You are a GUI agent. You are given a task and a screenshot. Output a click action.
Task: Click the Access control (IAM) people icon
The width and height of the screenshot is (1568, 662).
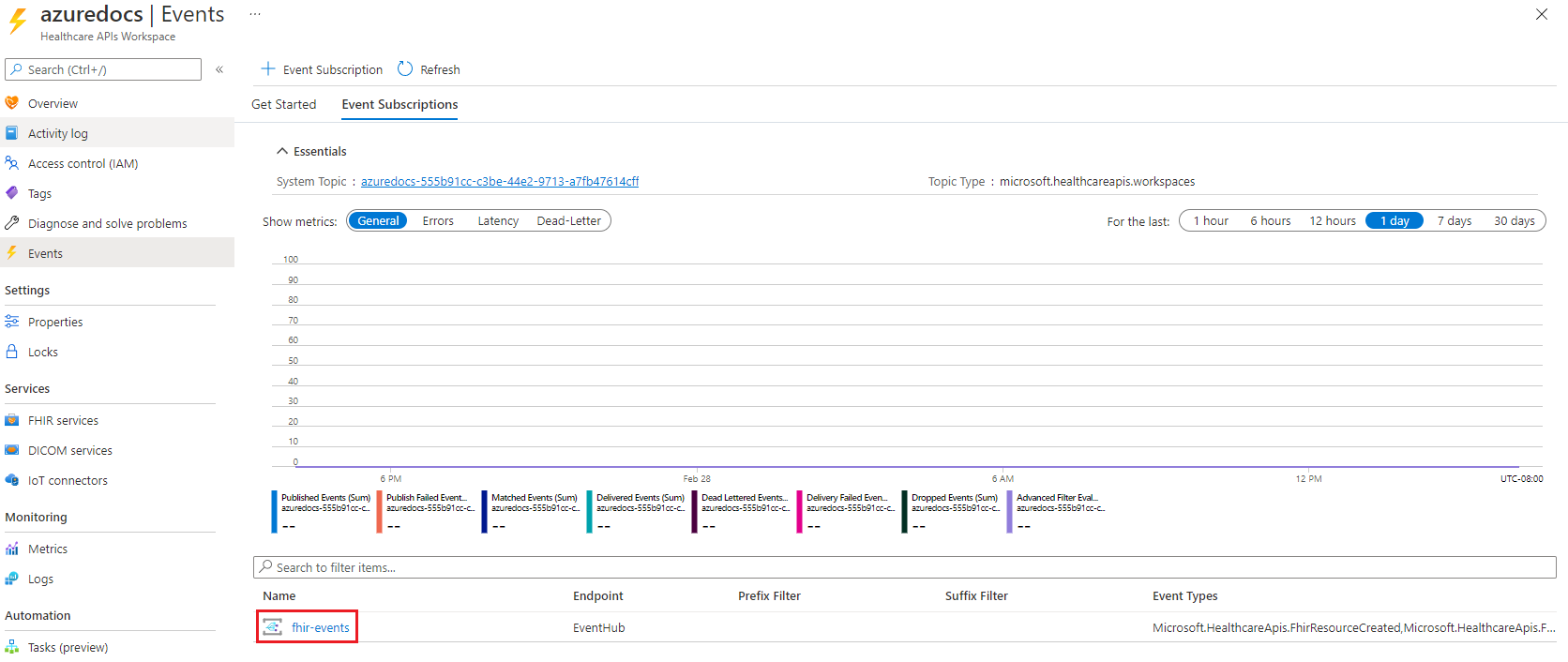pos(12,163)
